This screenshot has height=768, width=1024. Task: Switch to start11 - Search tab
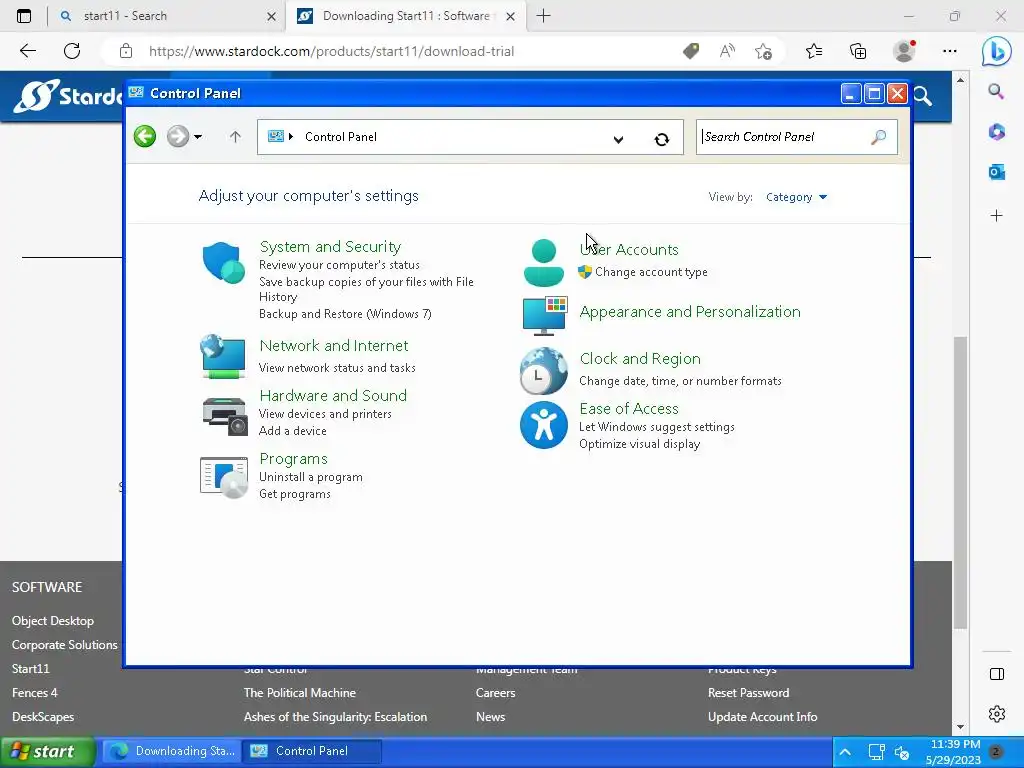pos(167,16)
